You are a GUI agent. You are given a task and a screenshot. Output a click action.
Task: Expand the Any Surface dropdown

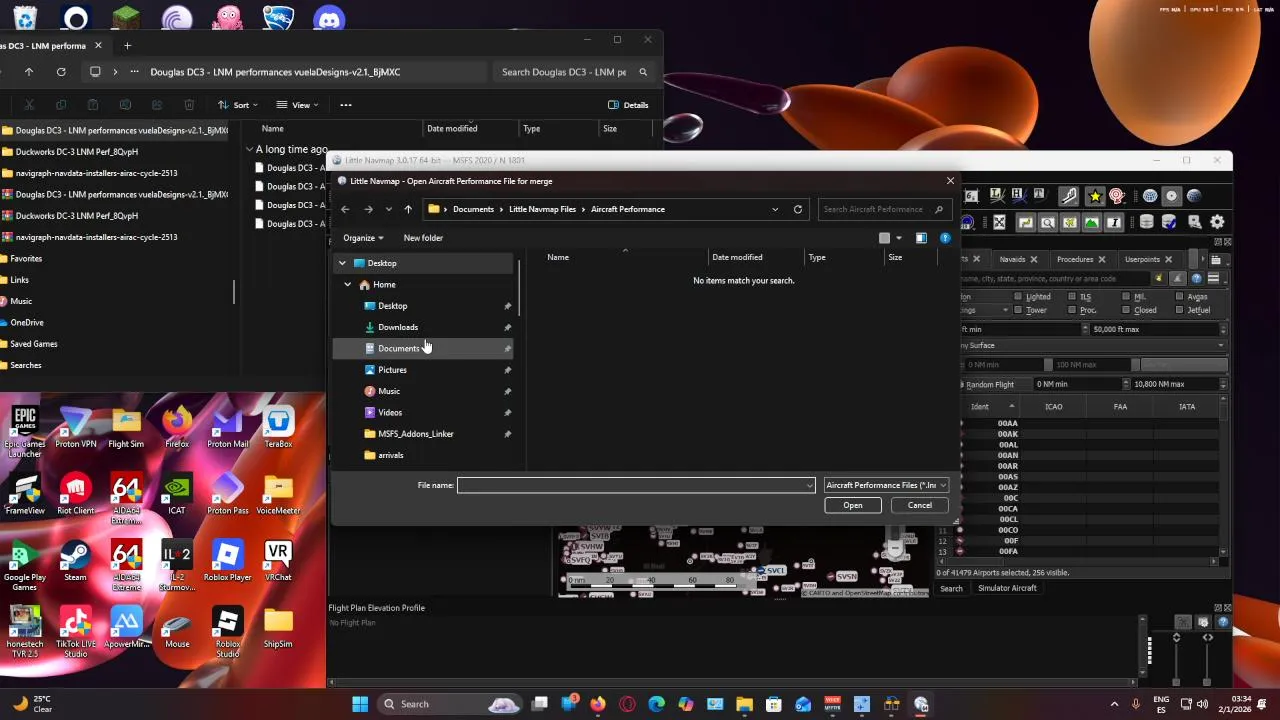click(1092, 345)
